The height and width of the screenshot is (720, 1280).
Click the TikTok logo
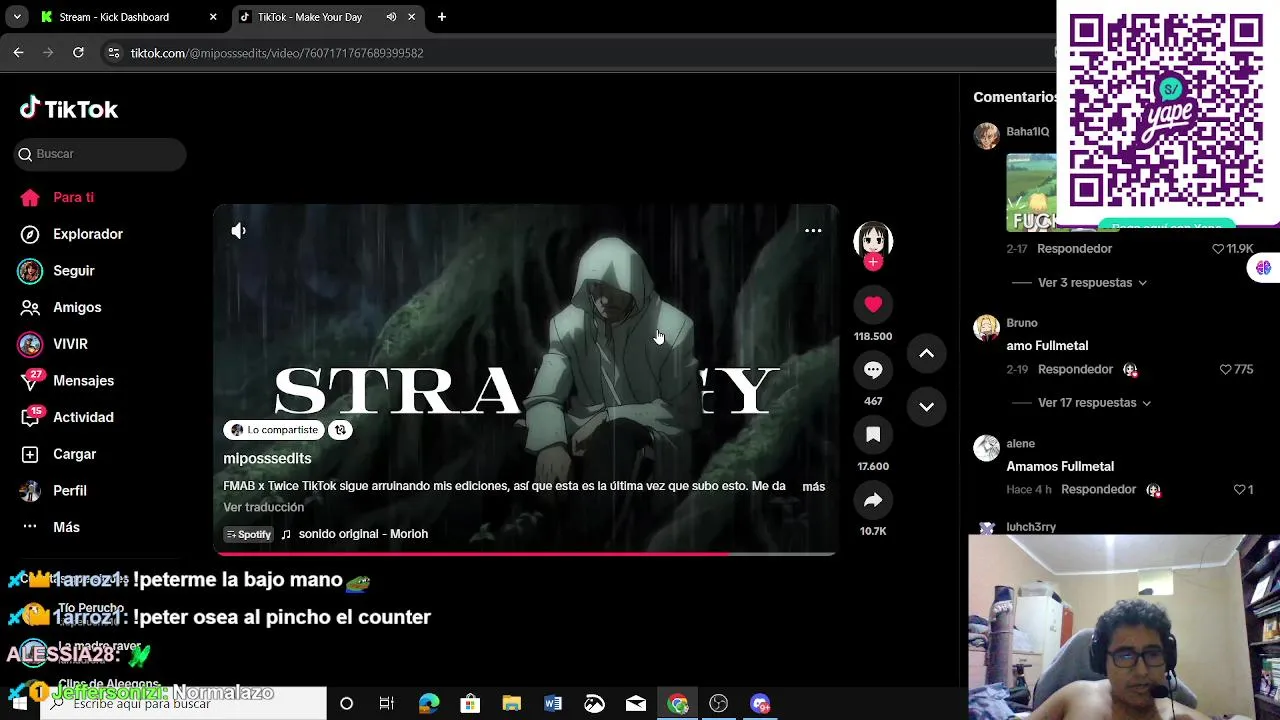(x=69, y=109)
